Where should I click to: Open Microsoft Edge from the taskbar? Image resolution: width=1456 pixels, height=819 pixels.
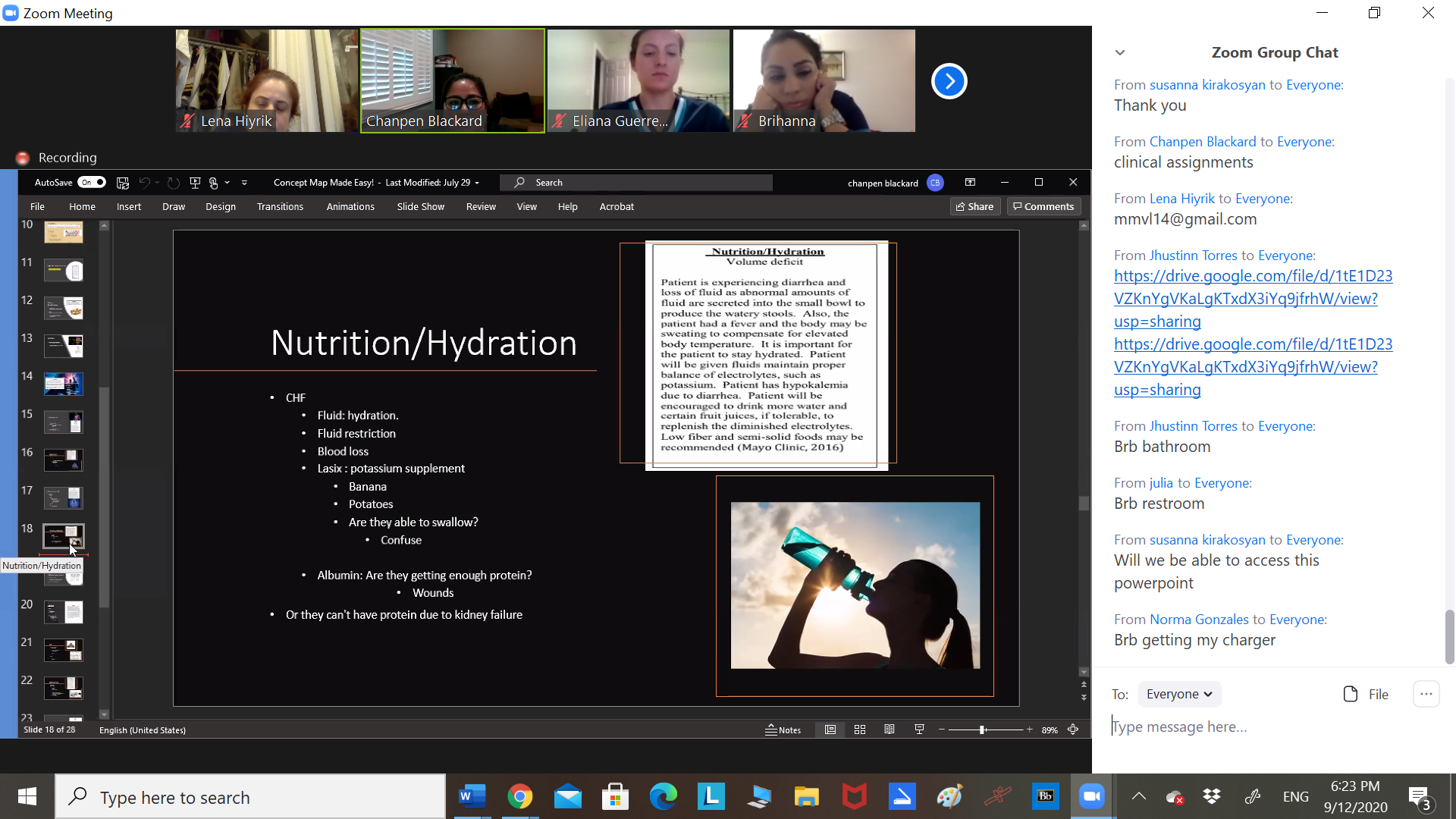(663, 796)
